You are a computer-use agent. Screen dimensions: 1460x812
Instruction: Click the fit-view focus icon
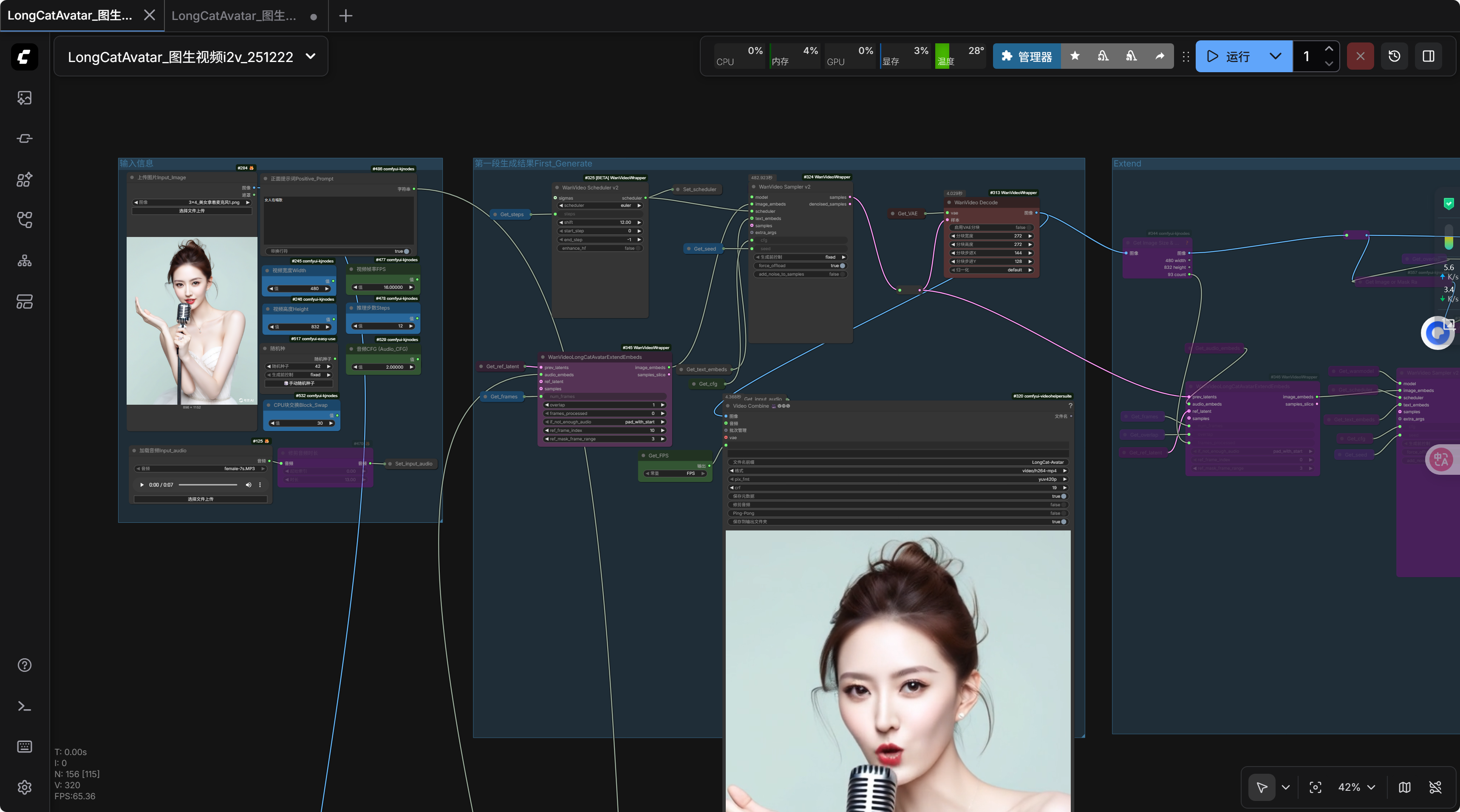pos(1316,787)
